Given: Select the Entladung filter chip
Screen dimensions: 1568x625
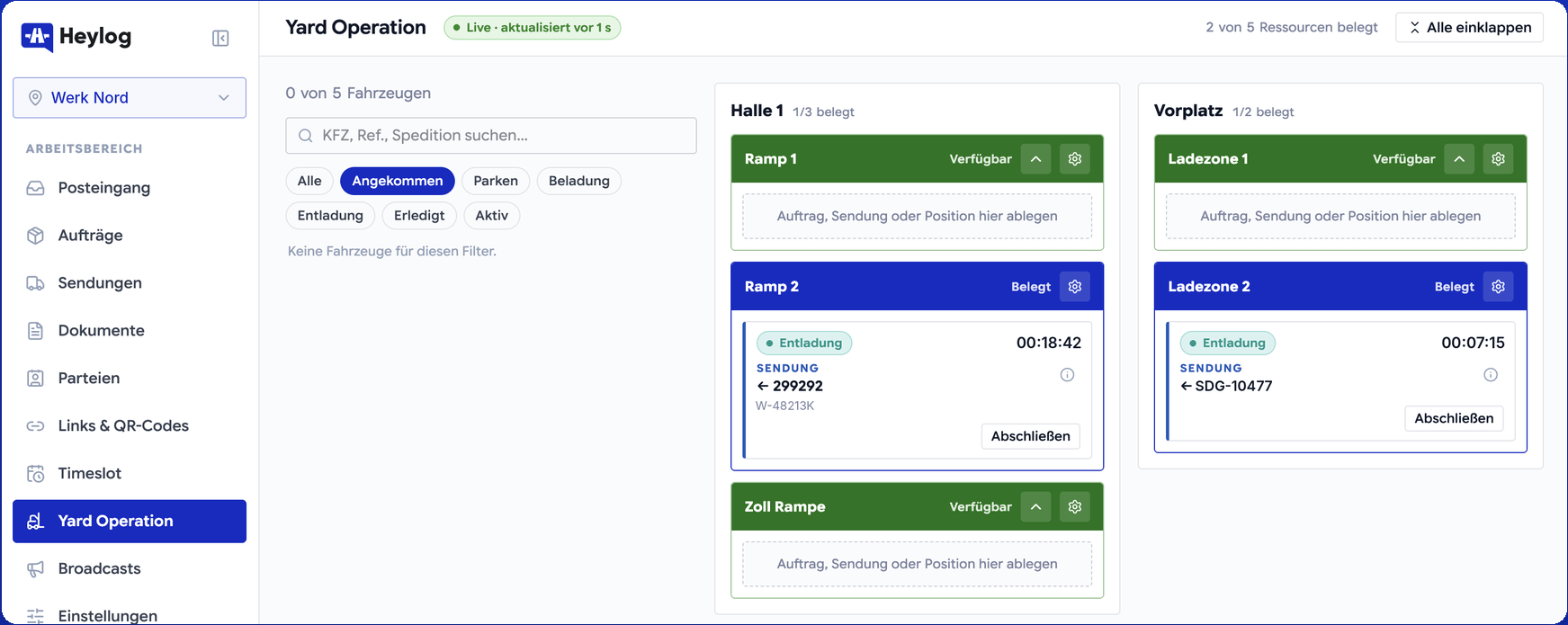Looking at the screenshot, I should (x=330, y=216).
